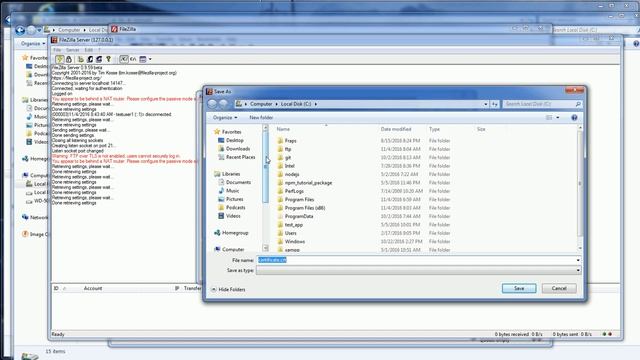Select Podcasts library in Save As navigation pane

[236, 208]
